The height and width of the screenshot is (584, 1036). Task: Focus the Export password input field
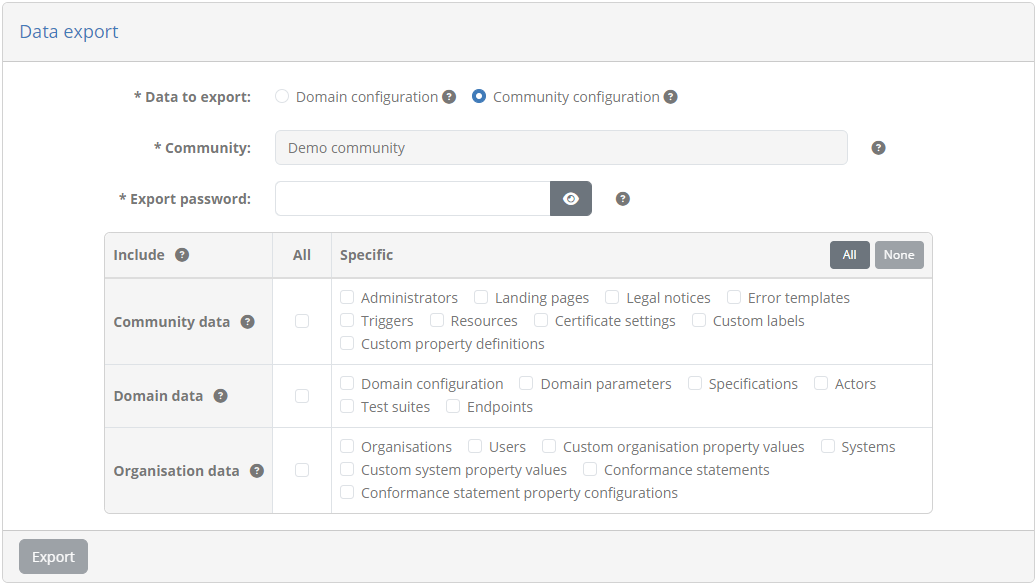pyautogui.click(x=413, y=199)
